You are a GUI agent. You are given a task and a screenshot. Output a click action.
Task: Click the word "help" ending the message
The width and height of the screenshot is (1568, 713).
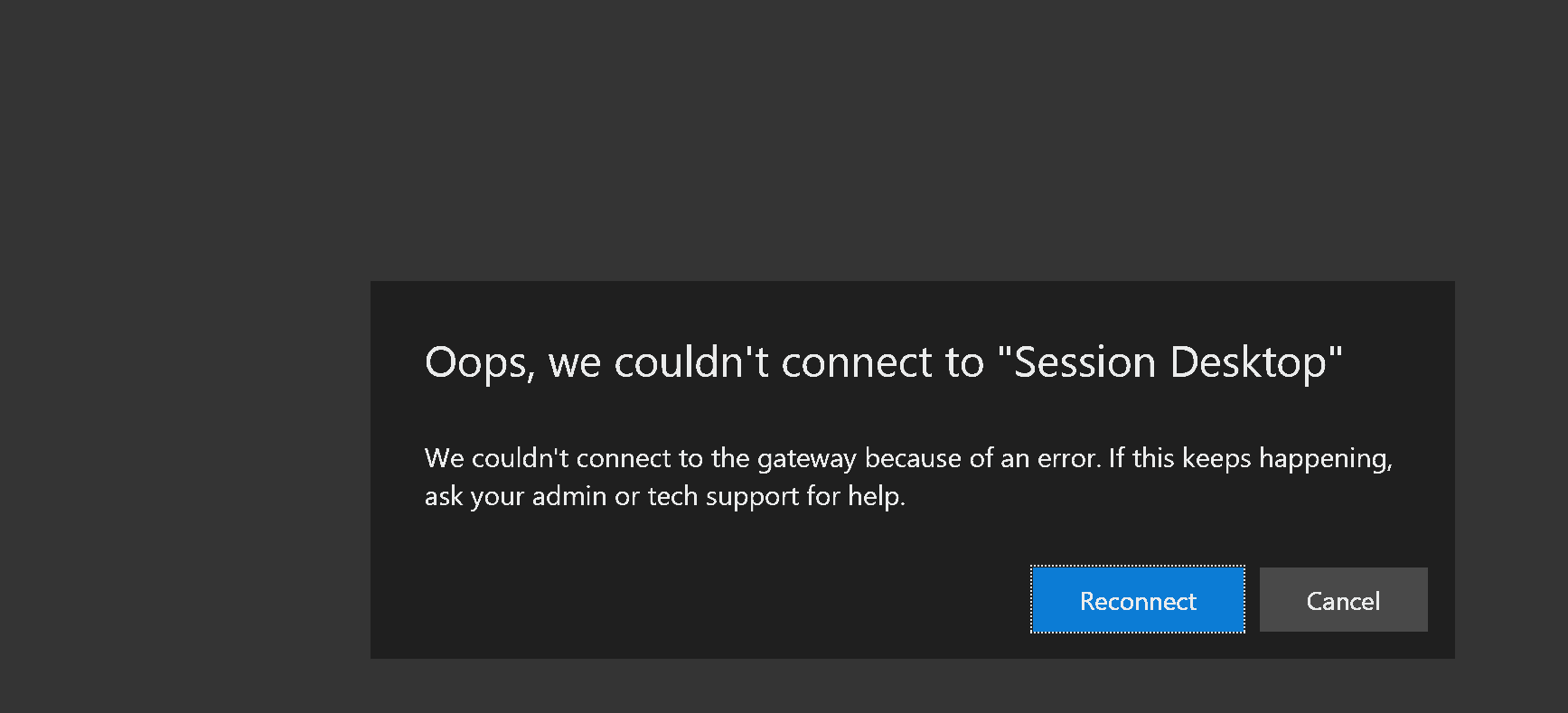pyautogui.click(x=876, y=496)
